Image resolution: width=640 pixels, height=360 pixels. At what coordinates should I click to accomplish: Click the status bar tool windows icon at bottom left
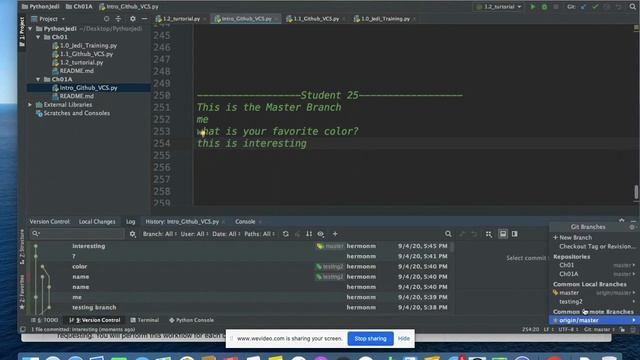click(x=23, y=329)
